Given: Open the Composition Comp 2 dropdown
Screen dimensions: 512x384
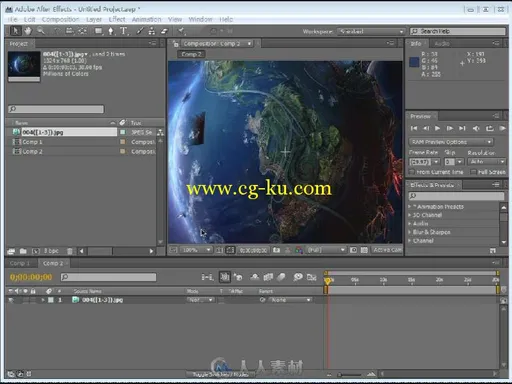Looking at the screenshot, I should [217, 44].
